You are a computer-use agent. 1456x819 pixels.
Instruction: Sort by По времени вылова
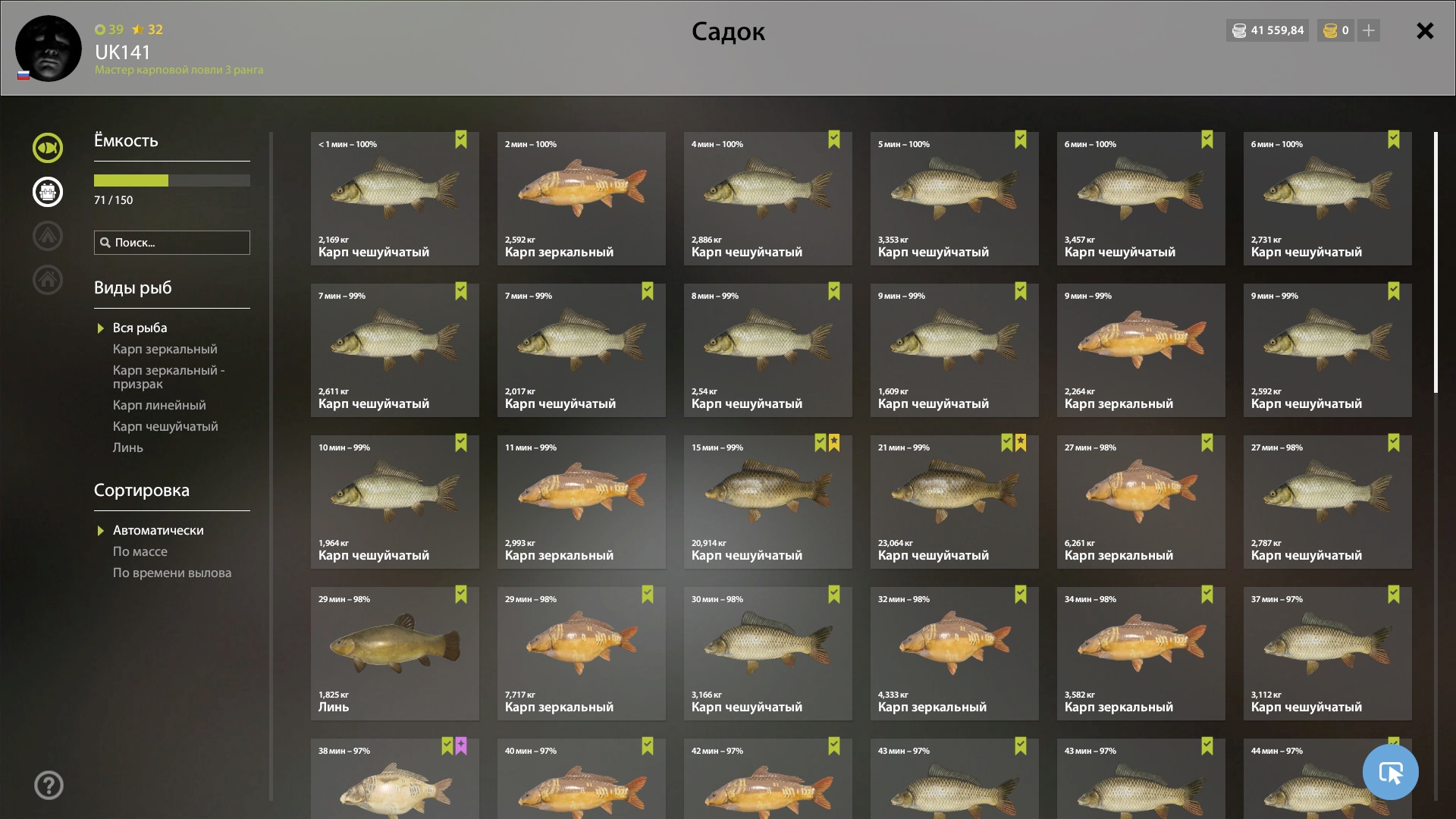[x=172, y=573]
